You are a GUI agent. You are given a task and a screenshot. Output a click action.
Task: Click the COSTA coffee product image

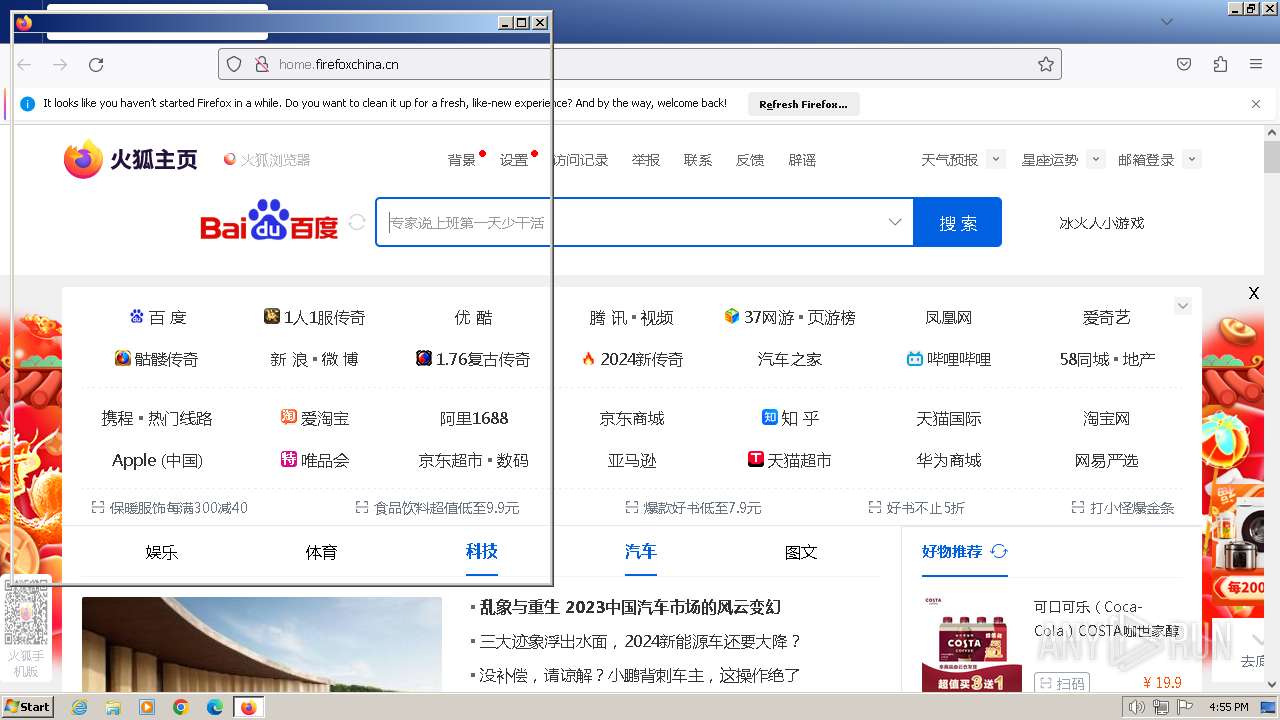pos(972,644)
